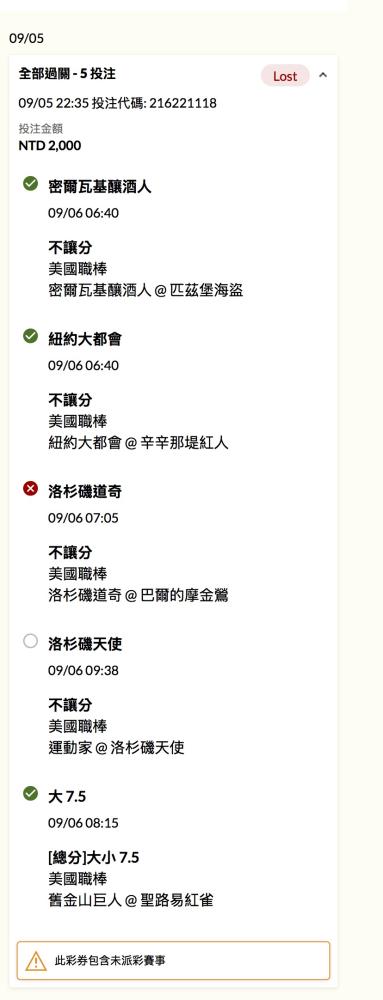
Task: Click the 此彩券包含未派彩賽事 notice banner
Action: [173, 960]
